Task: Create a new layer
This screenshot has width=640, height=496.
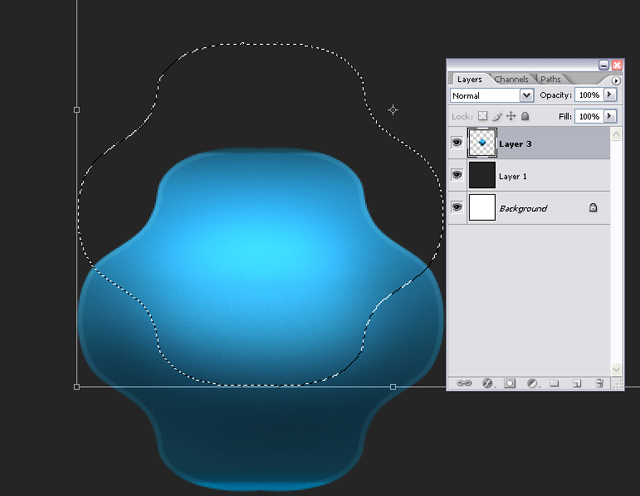Action: point(576,383)
